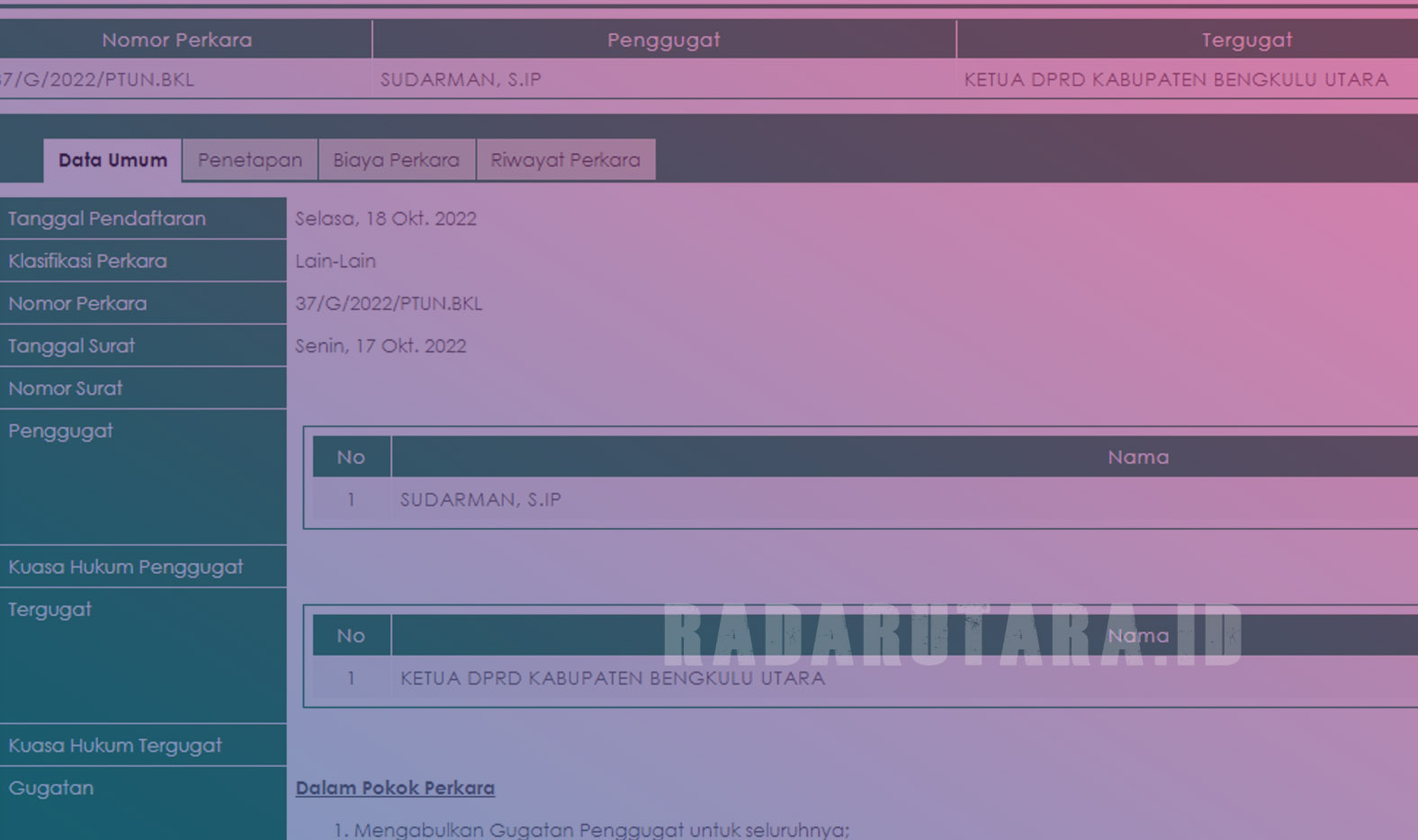Select the Lain-Lain classification value
Viewport: 1418px width, 840px height.
[x=336, y=261]
